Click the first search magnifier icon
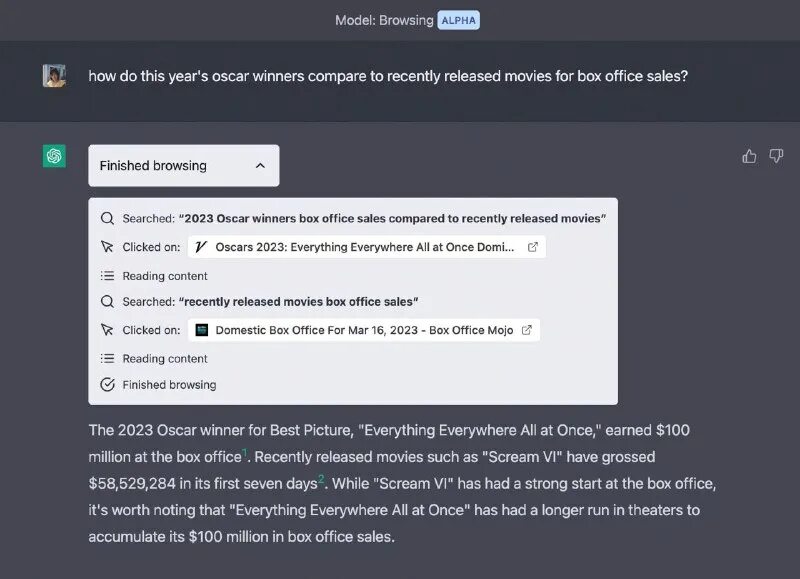This screenshot has height=579, width=800. pos(107,218)
